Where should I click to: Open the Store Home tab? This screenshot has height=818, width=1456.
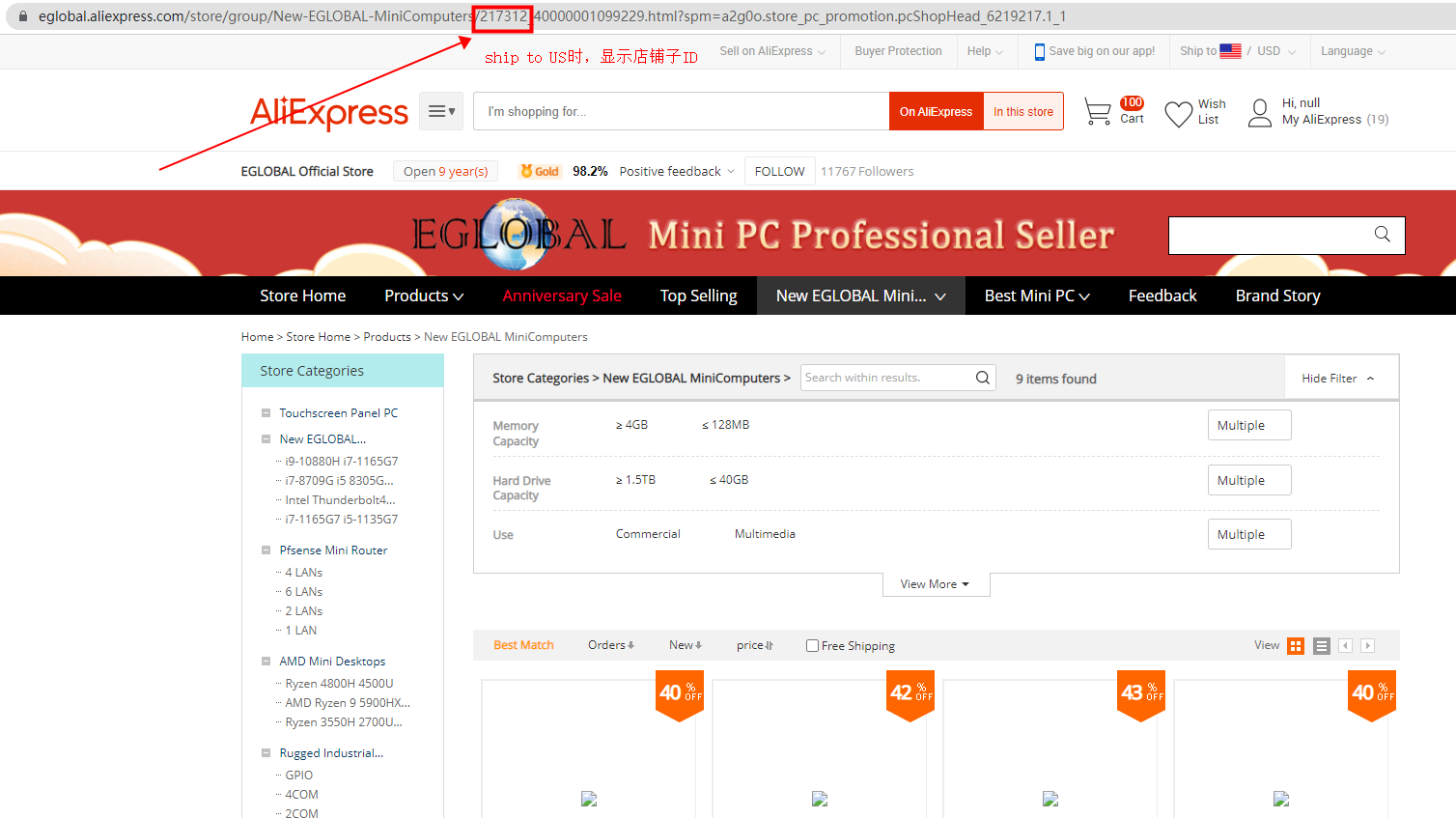[302, 296]
